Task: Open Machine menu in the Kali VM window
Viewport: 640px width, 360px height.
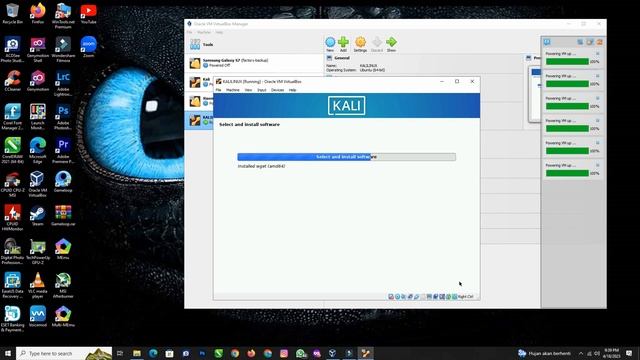Action: point(233,90)
